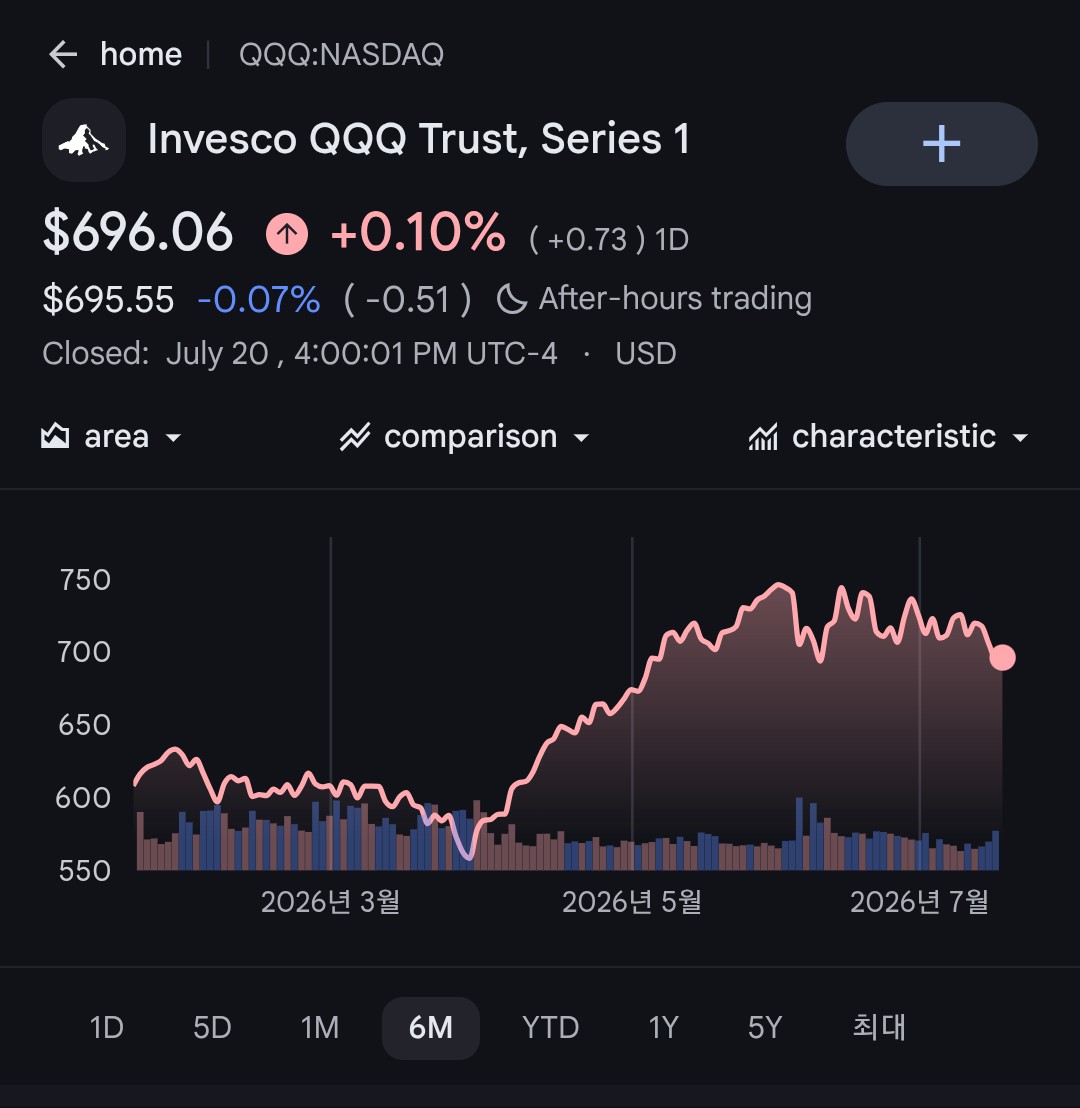Tap the pink up-arrow change icon

(x=287, y=234)
